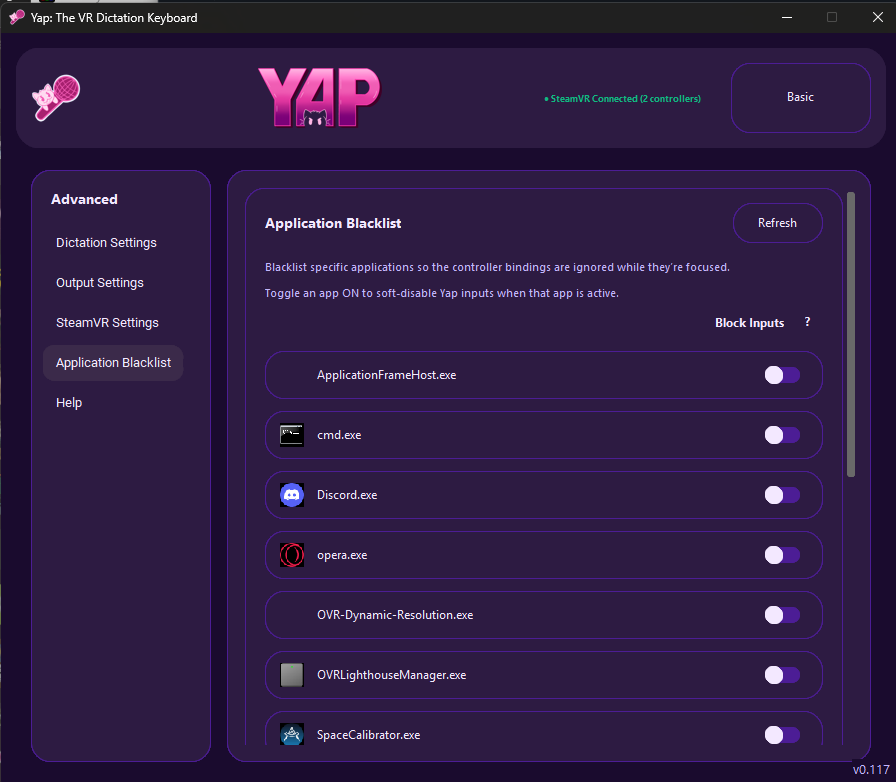The width and height of the screenshot is (896, 782).
Task: Click the Advanced sidebar heading
Action: (84, 199)
